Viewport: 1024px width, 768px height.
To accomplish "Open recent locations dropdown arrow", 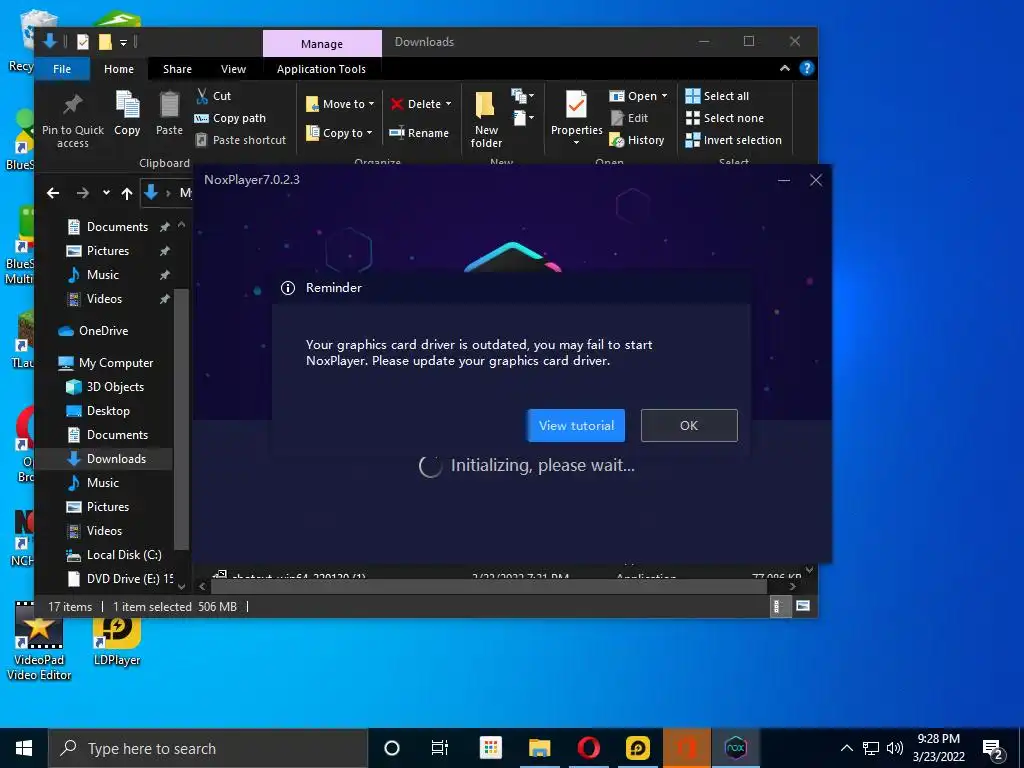I will tap(106, 193).
